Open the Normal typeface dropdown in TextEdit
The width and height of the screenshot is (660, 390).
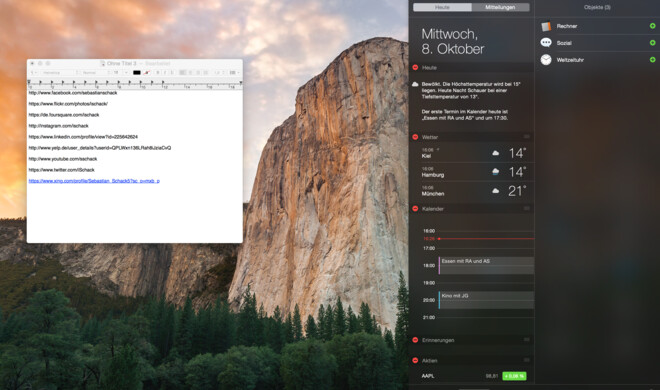coord(96,72)
